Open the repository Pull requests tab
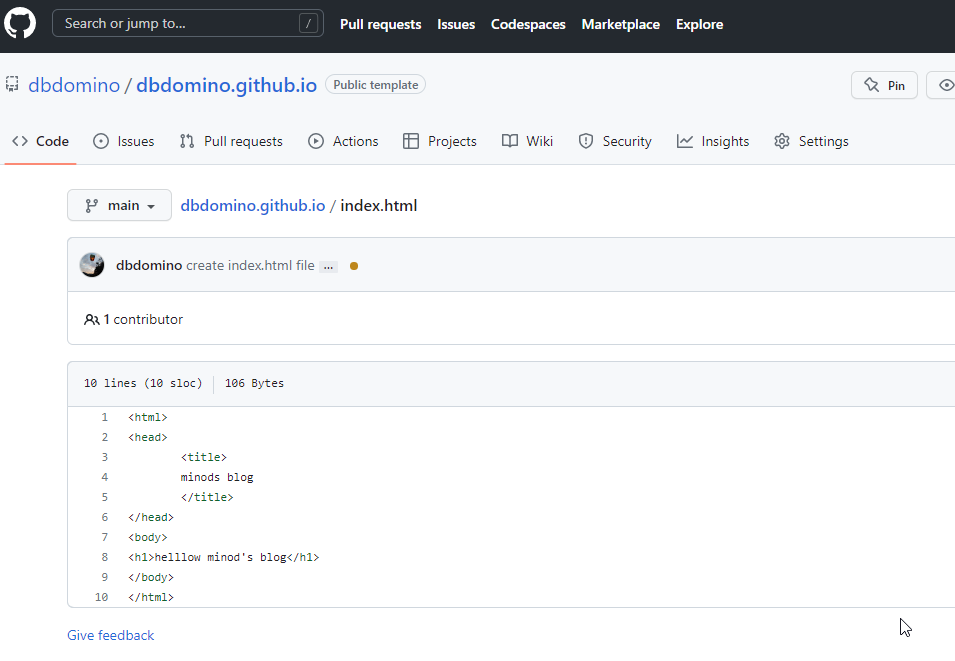This screenshot has width=955, height=661. click(231, 141)
